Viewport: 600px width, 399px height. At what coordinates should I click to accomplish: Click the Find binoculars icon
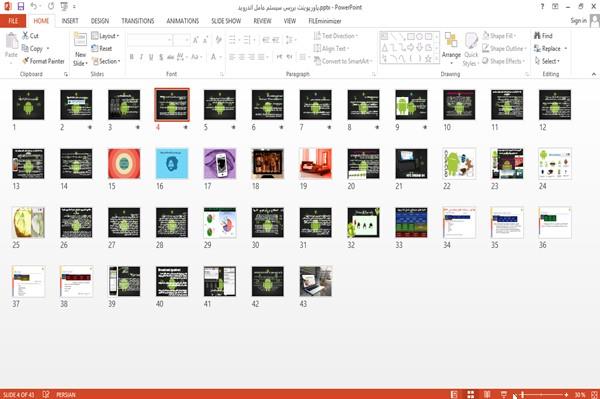(537, 36)
